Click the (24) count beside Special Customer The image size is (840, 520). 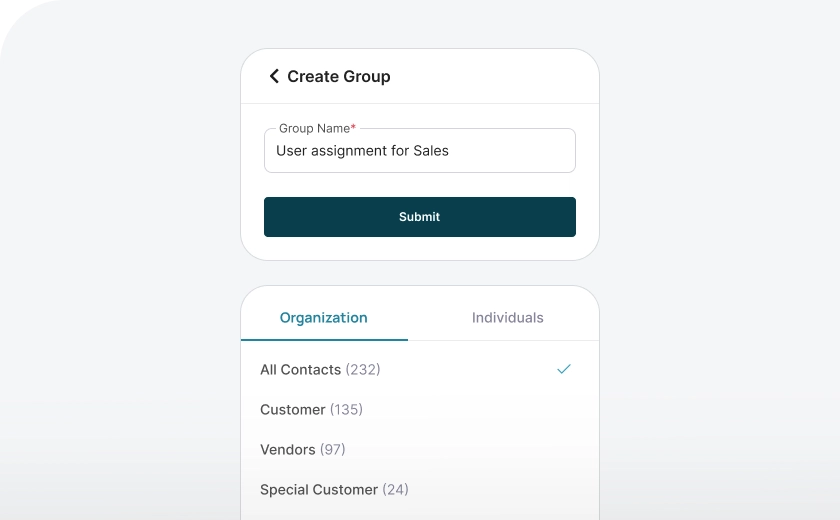coord(395,490)
